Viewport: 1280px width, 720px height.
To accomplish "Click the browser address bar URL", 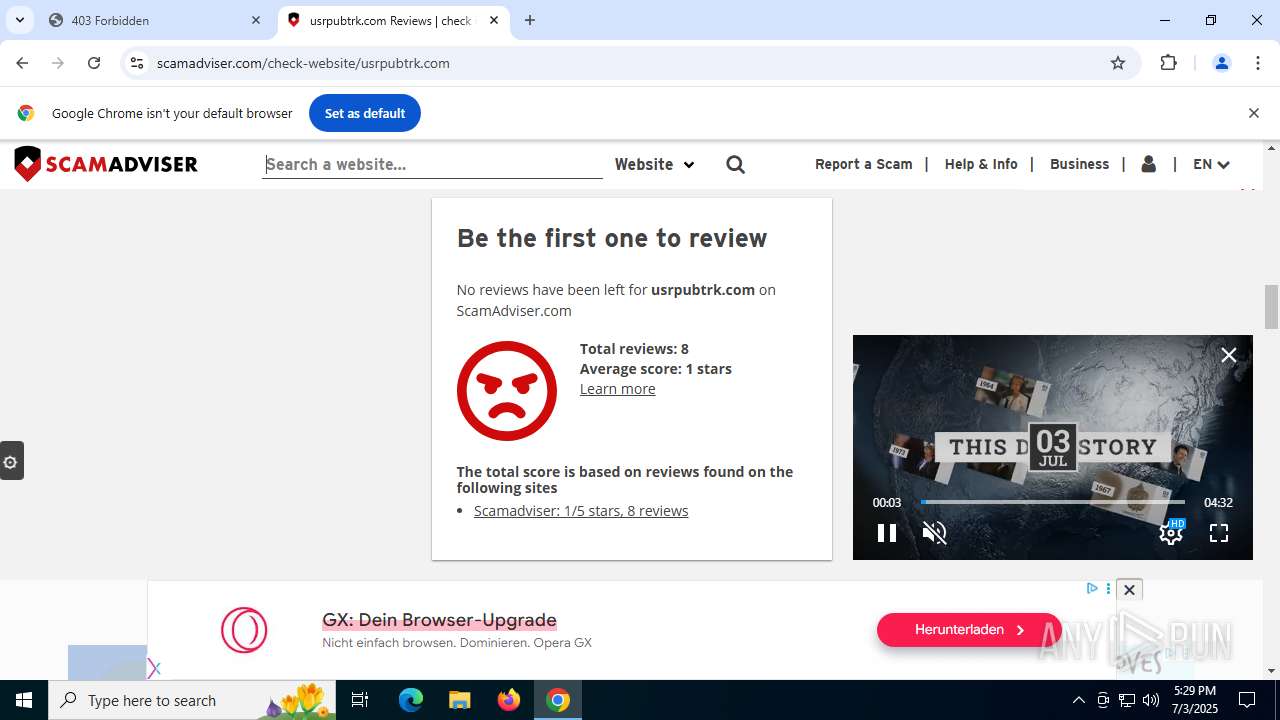I will (x=303, y=63).
